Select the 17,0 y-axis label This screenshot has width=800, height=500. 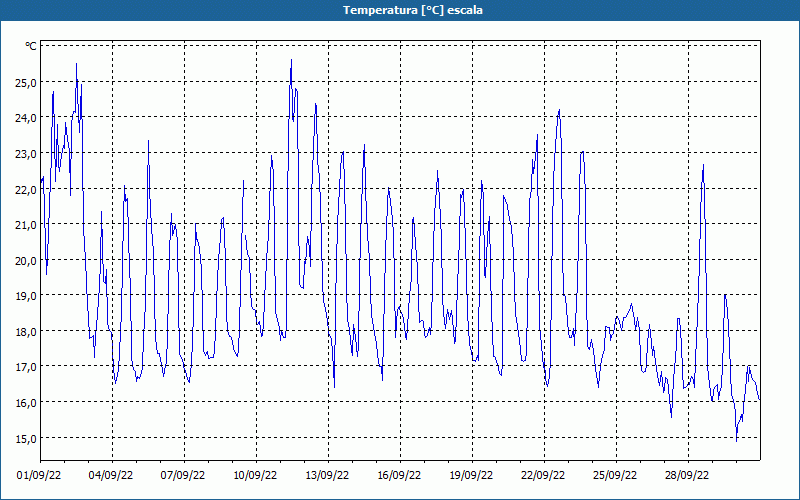pyautogui.click(x=26, y=366)
